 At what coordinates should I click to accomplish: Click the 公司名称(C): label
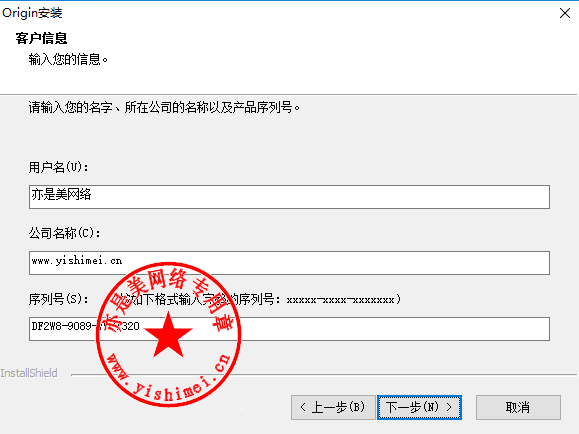click(x=64, y=233)
